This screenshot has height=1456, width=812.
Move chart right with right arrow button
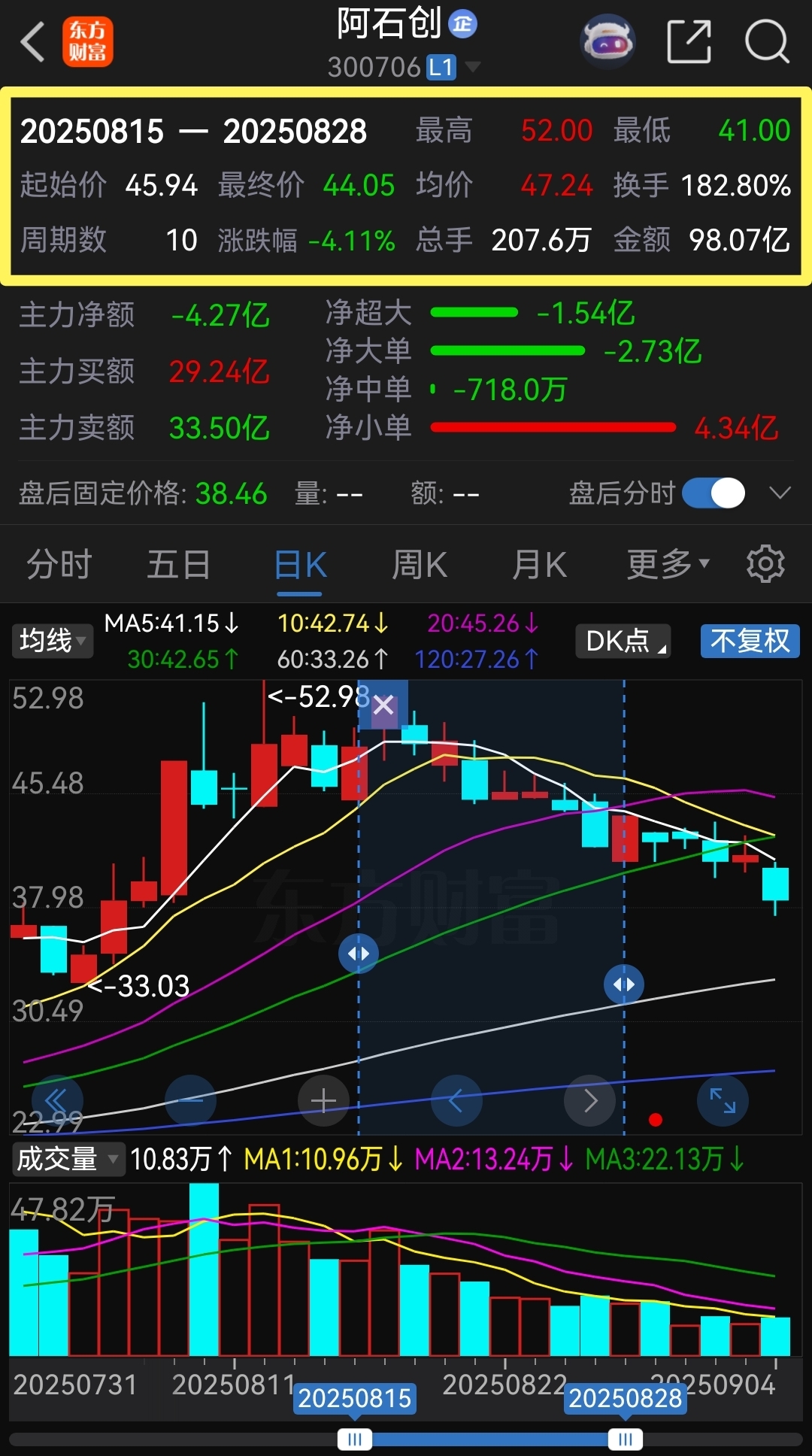pos(589,1101)
